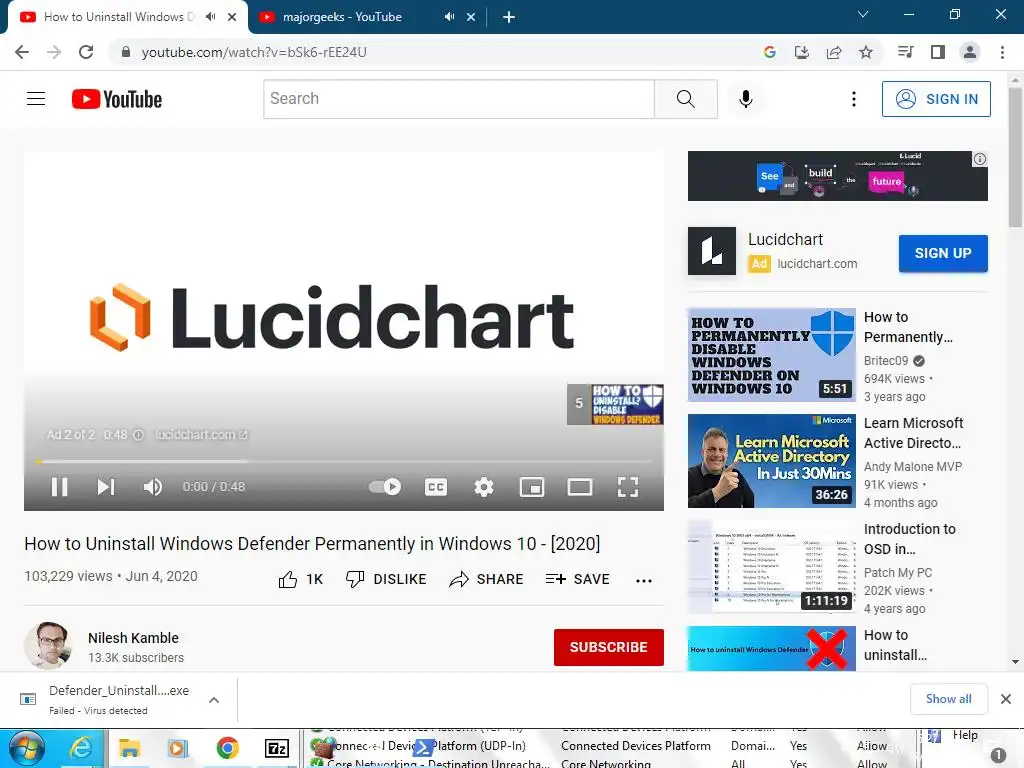Click the Google icon in address bar
Screen dimensions: 1024x768
[770, 52]
